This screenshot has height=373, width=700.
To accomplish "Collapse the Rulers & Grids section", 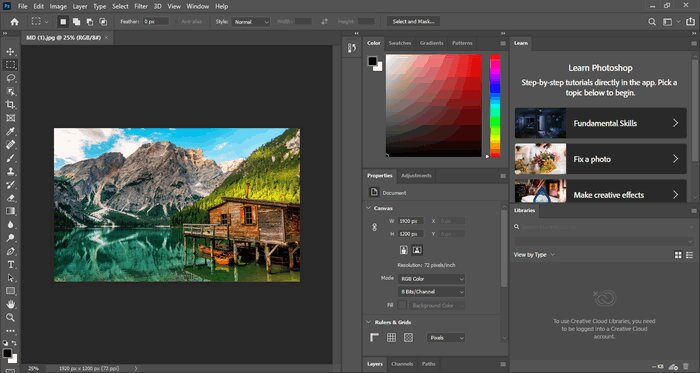I will [369, 322].
